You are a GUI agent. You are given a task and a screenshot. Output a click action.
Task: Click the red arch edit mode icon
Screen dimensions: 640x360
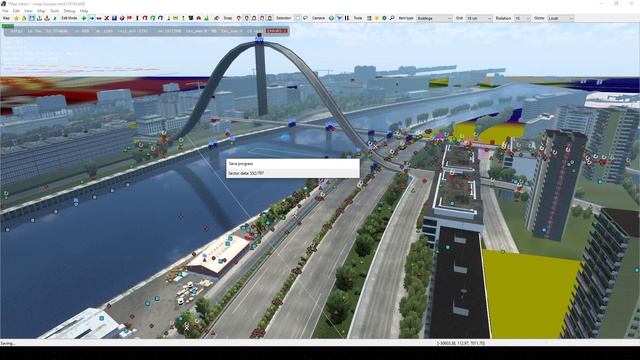(145, 18)
